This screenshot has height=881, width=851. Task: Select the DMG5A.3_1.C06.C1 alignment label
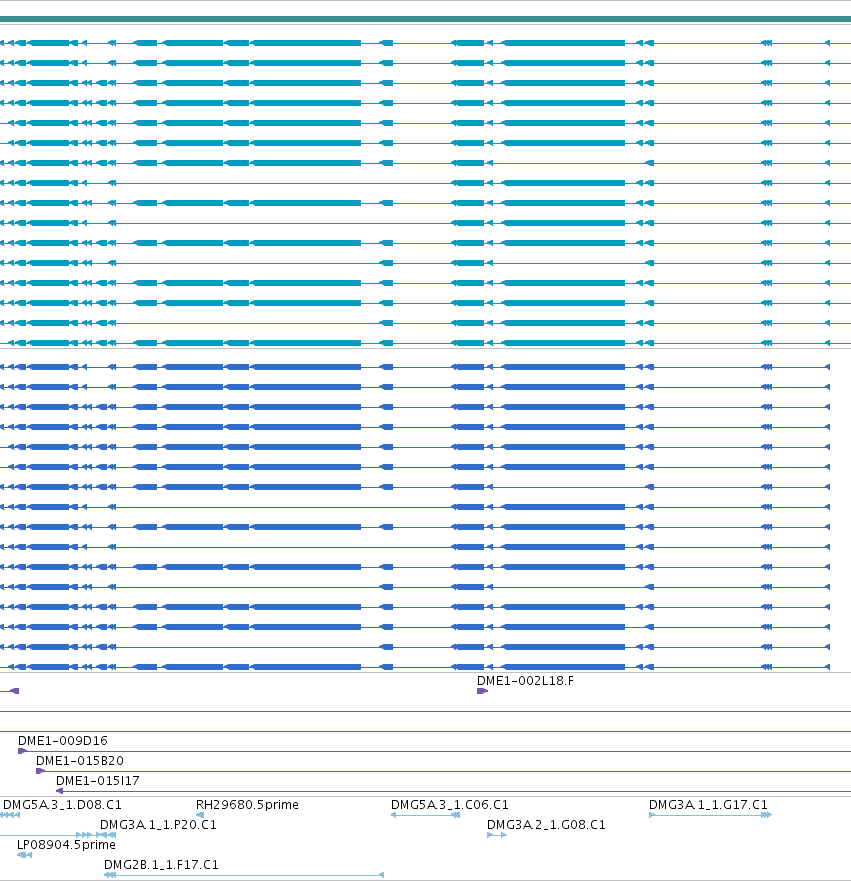[x=449, y=805]
